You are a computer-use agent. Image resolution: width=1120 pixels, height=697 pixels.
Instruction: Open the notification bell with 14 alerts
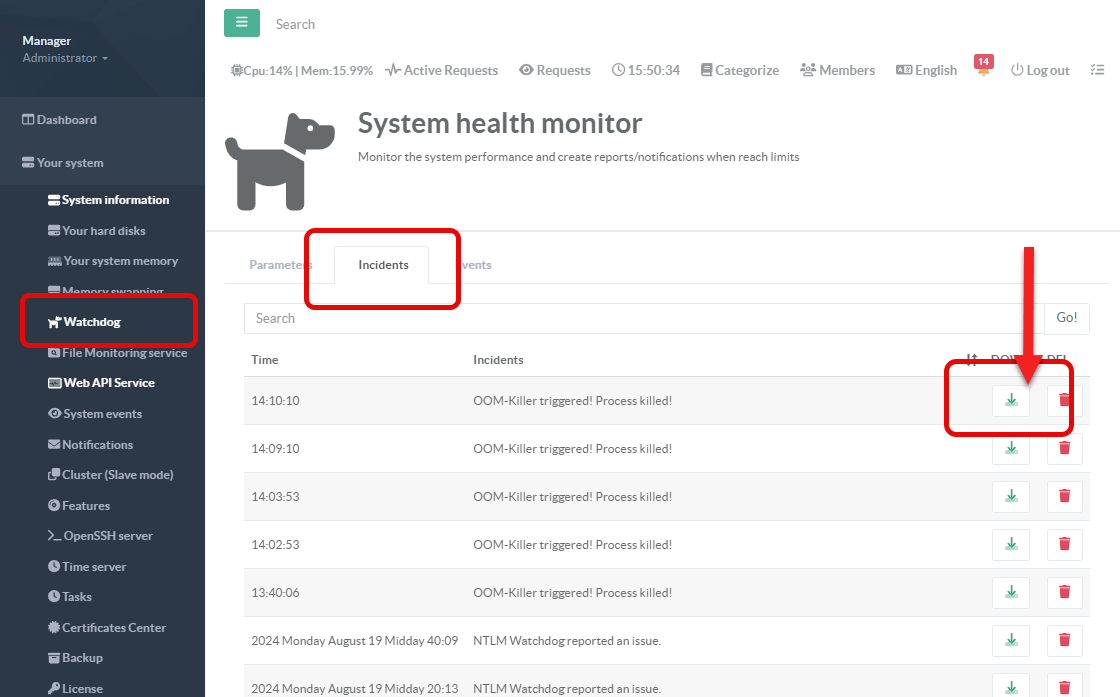coord(983,71)
